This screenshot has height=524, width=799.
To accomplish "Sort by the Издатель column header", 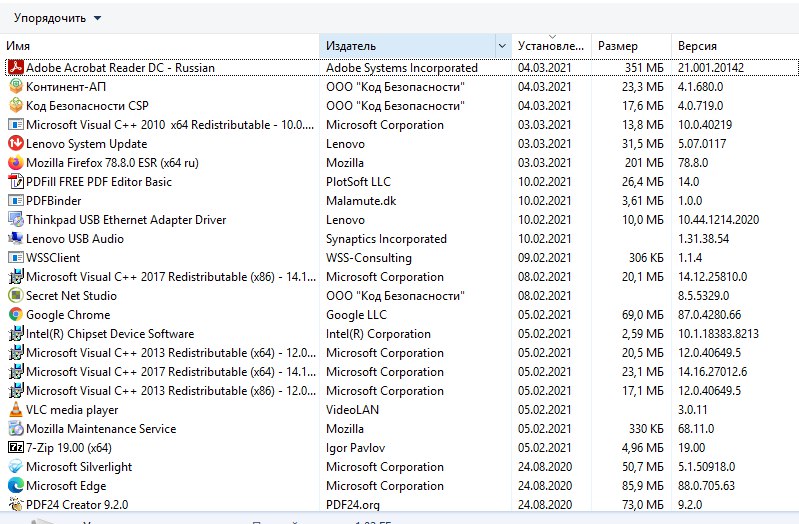I will (407, 46).
